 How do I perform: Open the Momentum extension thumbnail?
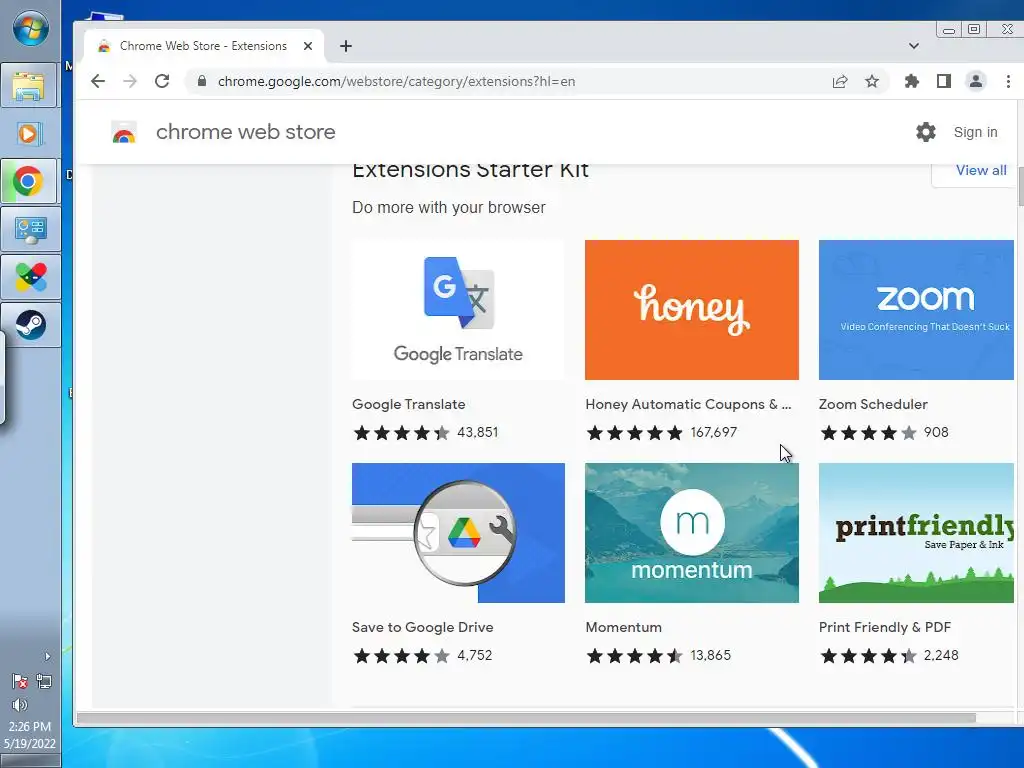pyautogui.click(x=692, y=533)
